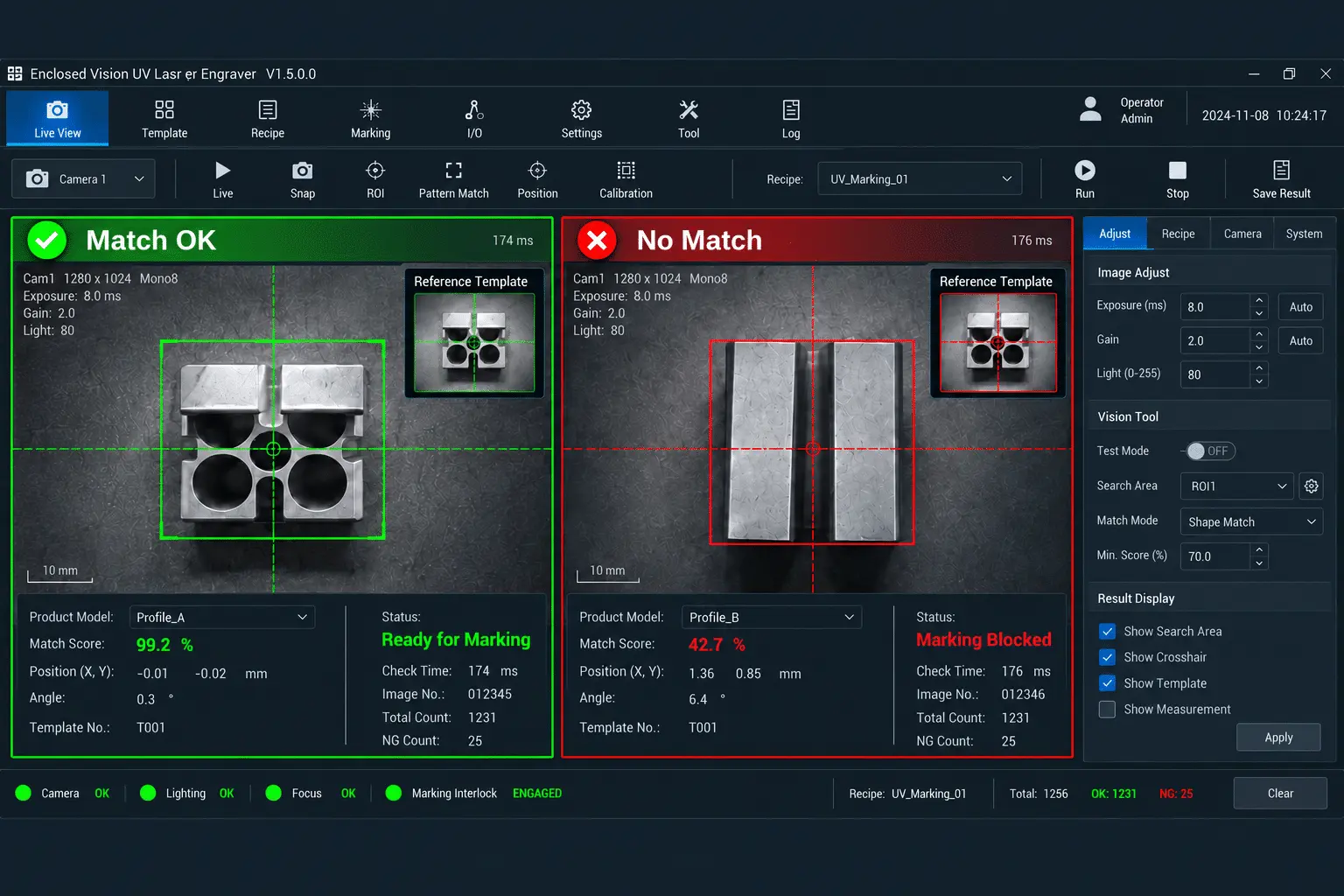Select the ROI tool
This screenshot has height=896, width=1344.
coord(375,179)
